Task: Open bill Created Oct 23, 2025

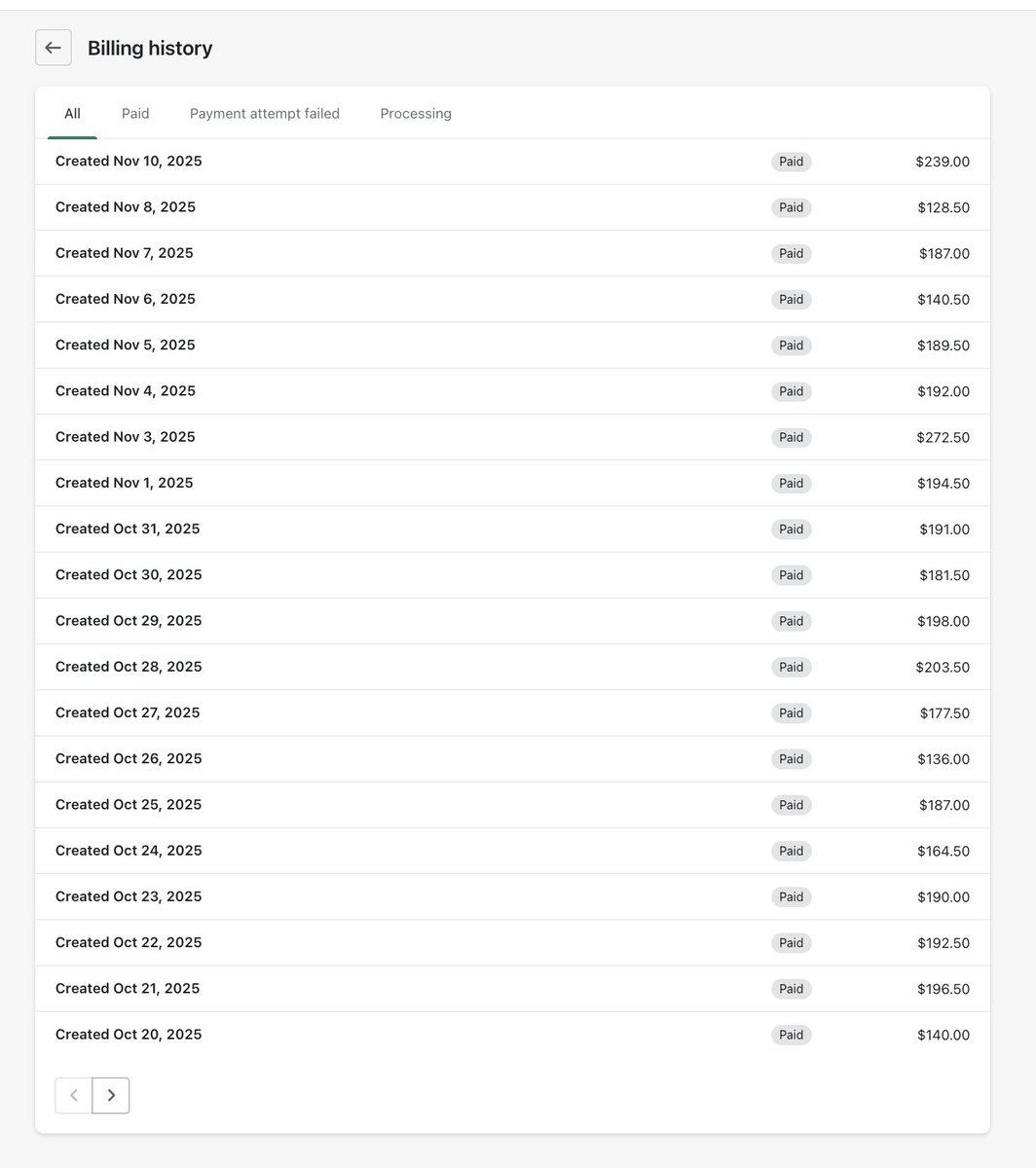Action: click(x=512, y=896)
